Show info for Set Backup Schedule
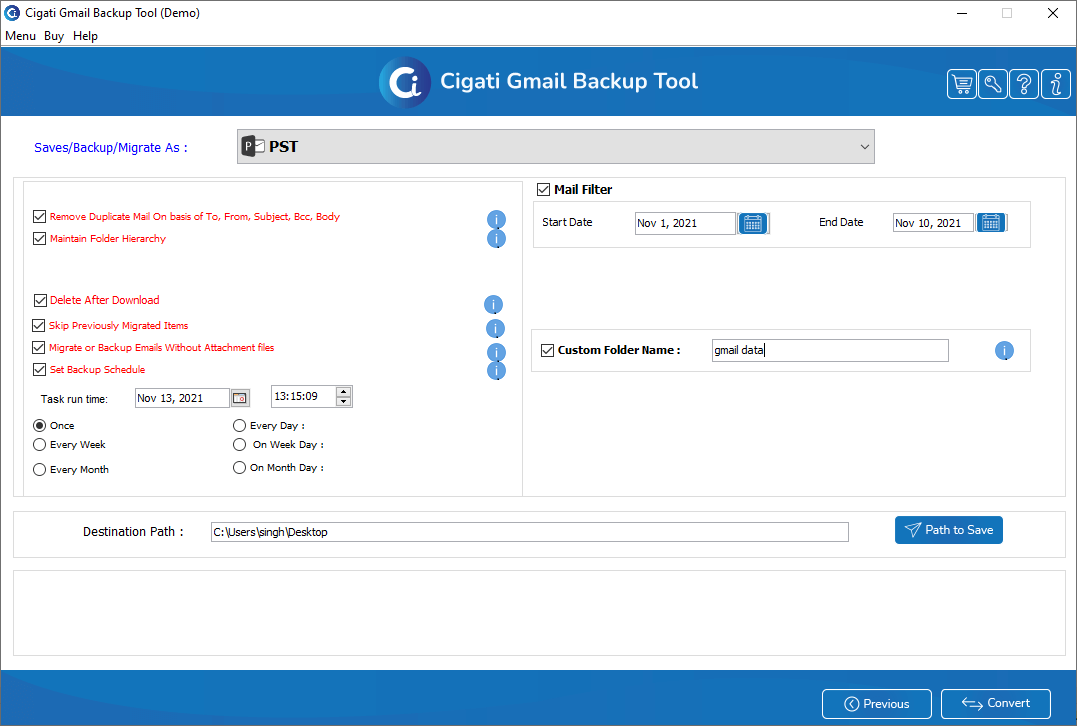This screenshot has width=1077, height=726. 496,371
